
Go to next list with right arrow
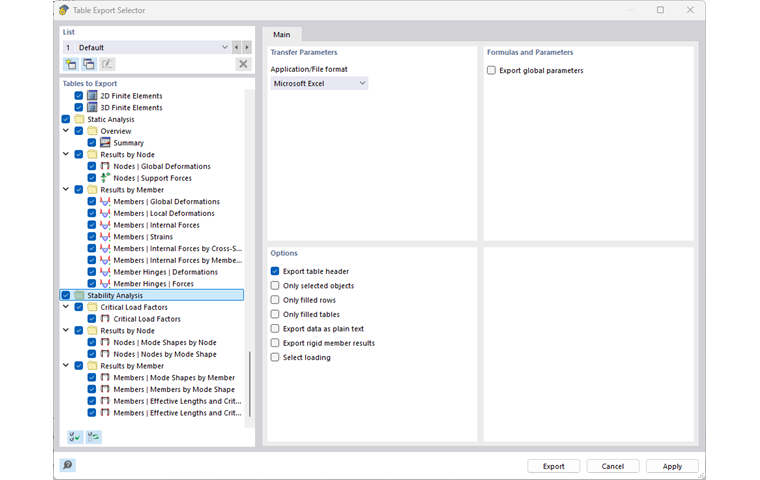click(247, 48)
